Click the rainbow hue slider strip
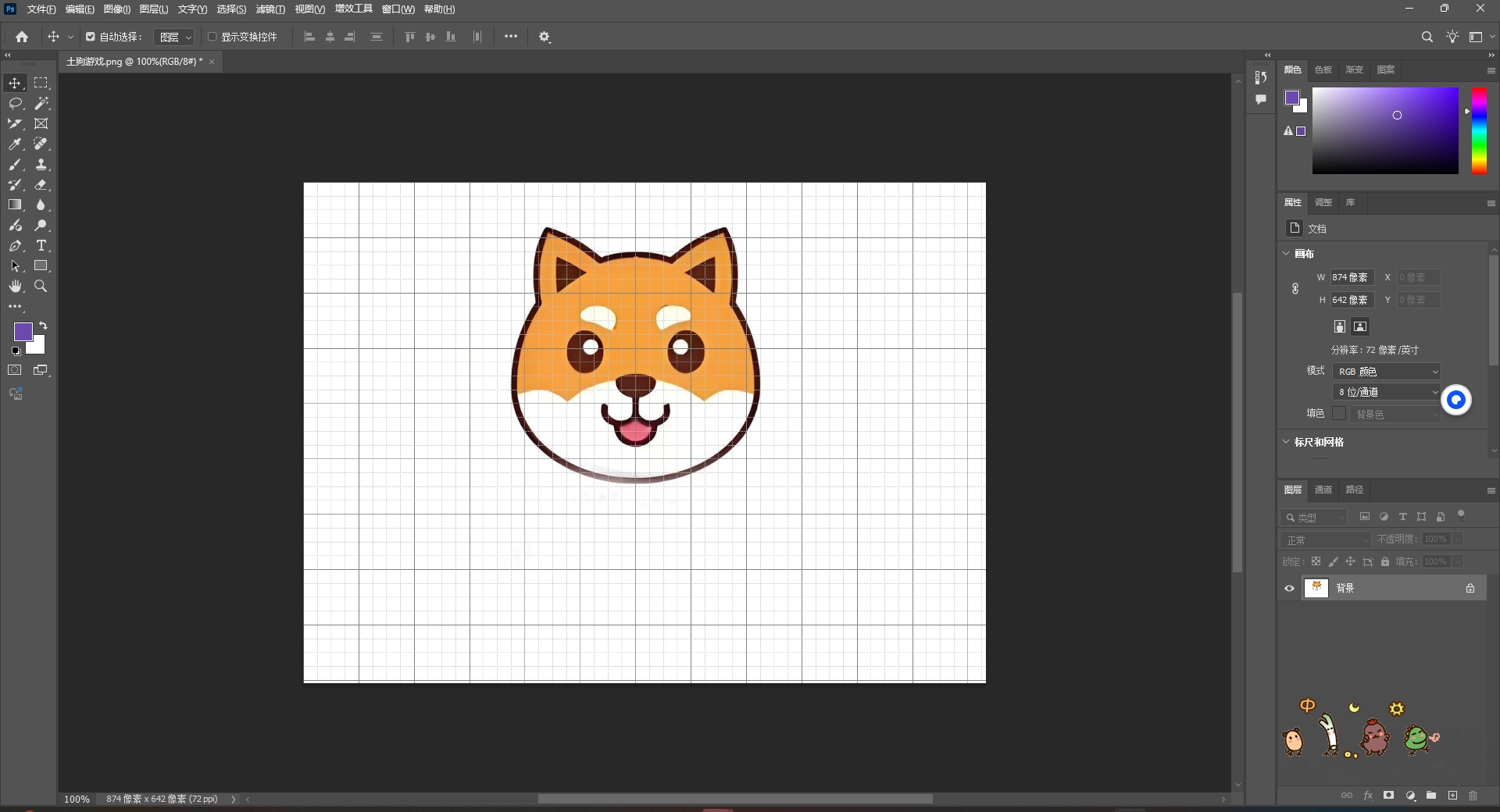The height and width of the screenshot is (812, 1500). (x=1479, y=130)
